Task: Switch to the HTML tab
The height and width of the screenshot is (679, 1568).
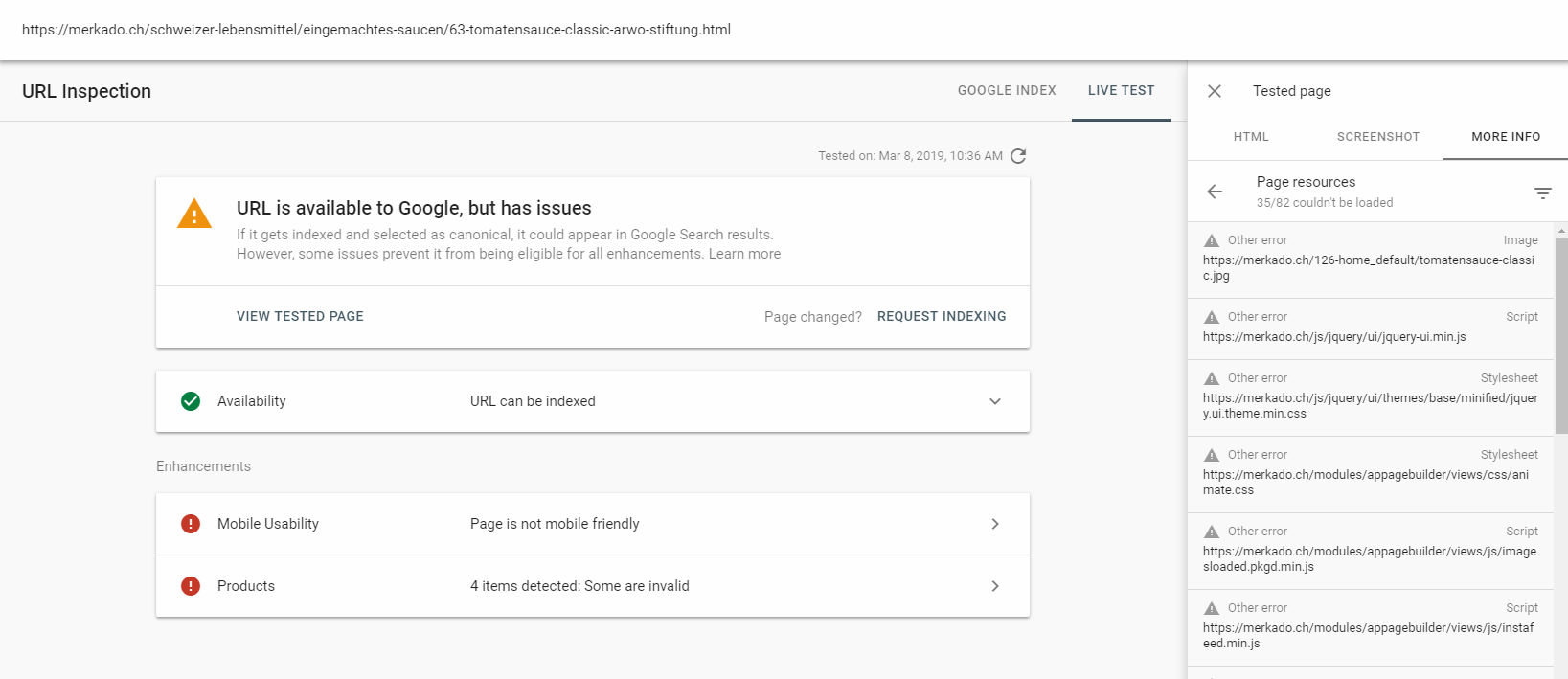Action: [1251, 137]
